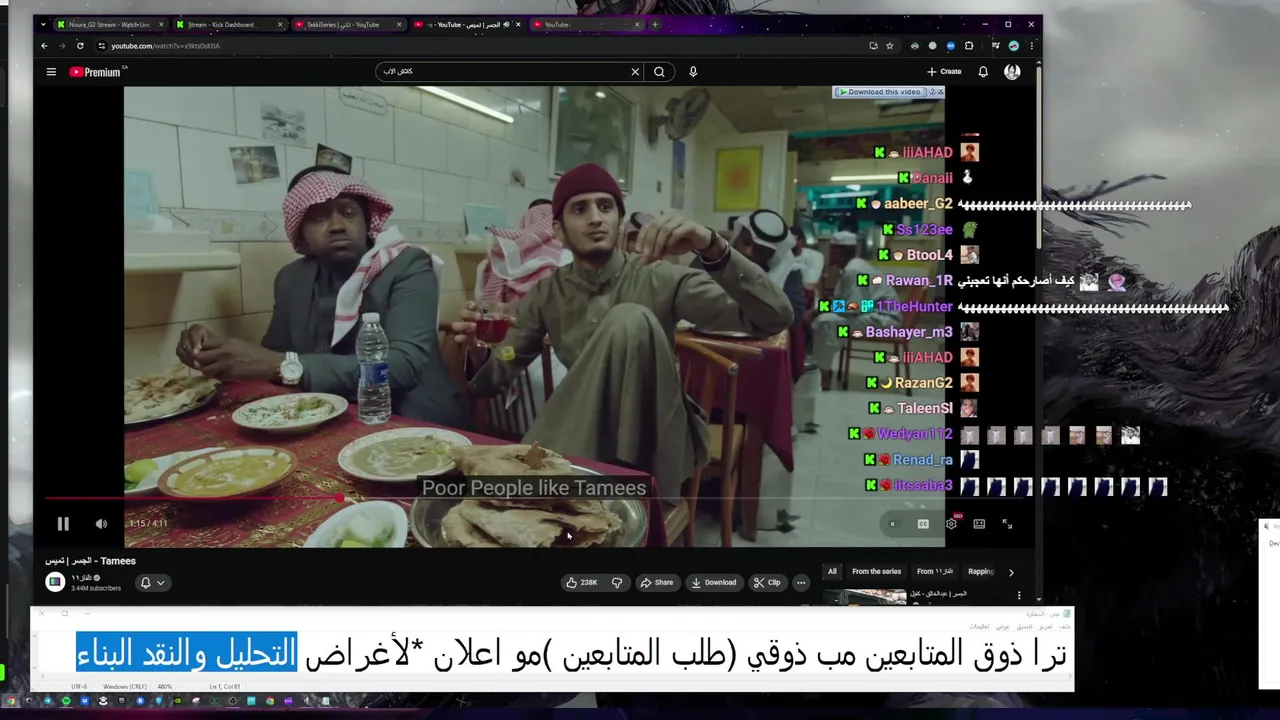Open the account avatar menu
The height and width of the screenshot is (720, 1280).
(1012, 72)
